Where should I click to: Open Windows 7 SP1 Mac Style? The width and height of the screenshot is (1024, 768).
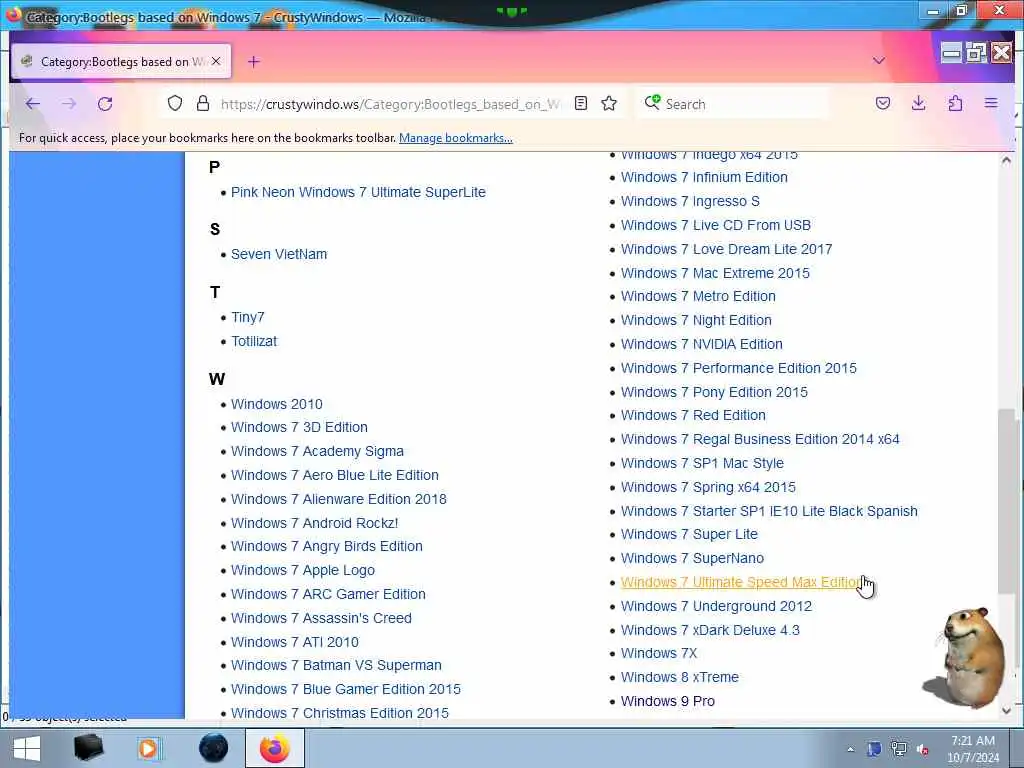(x=702, y=463)
